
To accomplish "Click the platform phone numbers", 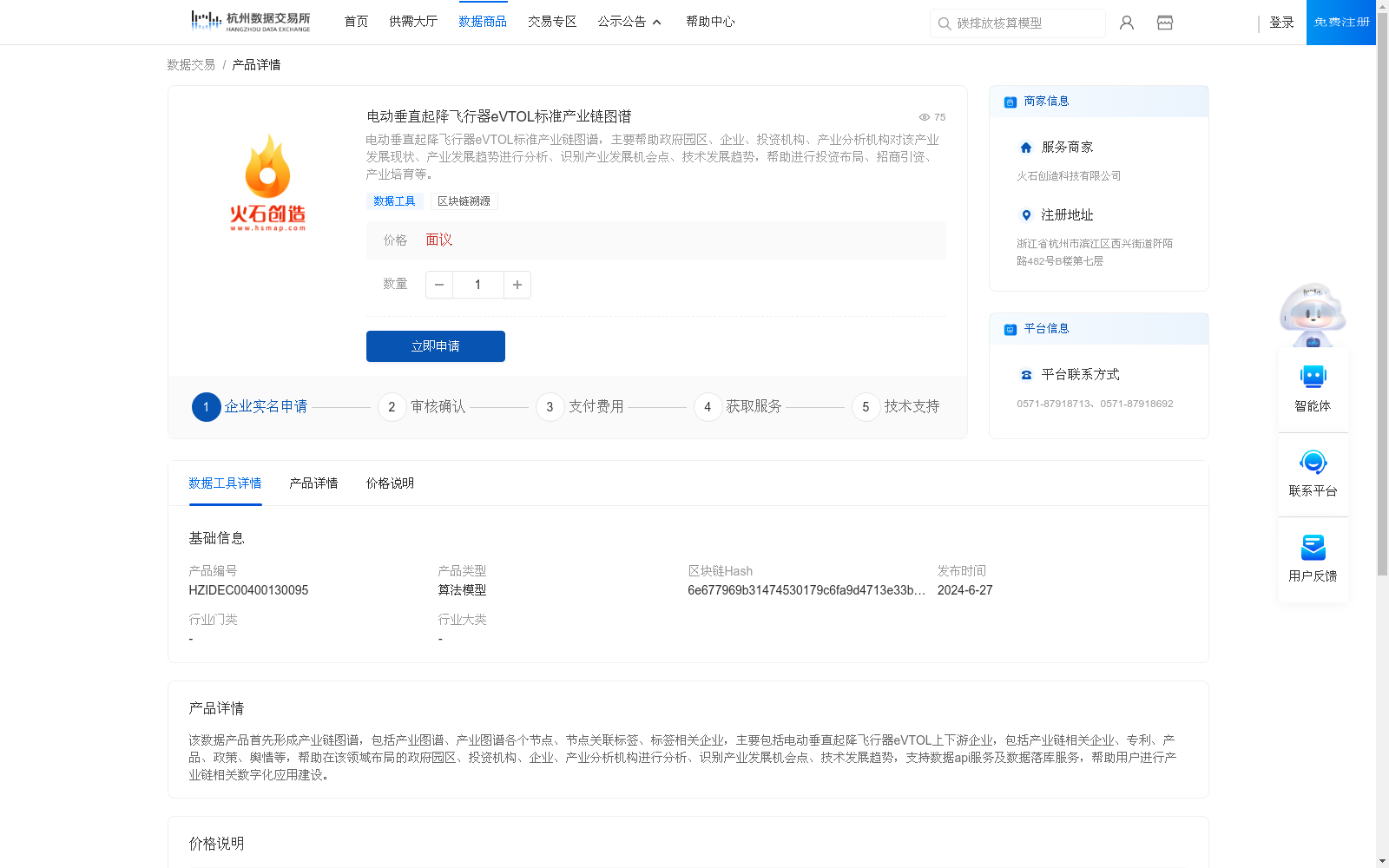I will click(x=1095, y=404).
